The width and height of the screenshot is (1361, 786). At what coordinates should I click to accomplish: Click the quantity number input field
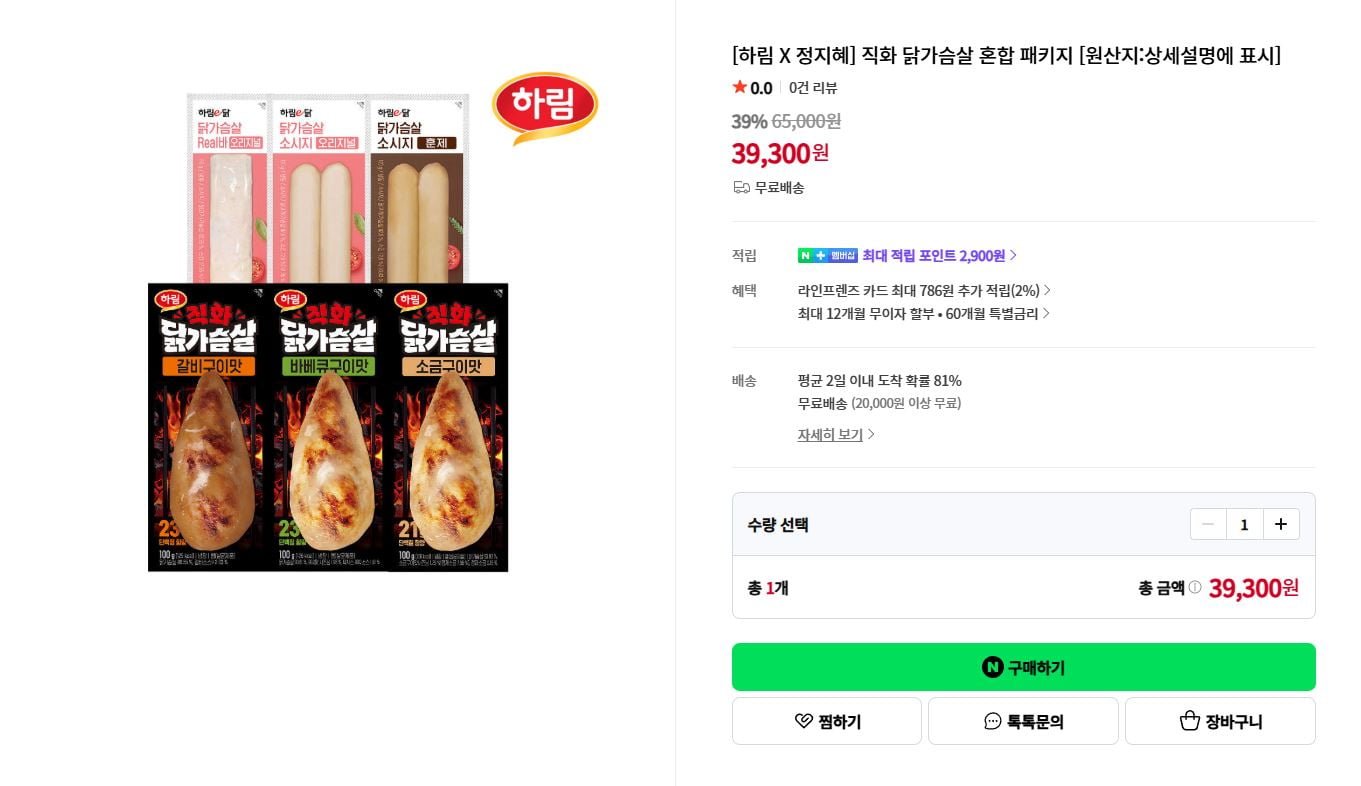point(1244,524)
